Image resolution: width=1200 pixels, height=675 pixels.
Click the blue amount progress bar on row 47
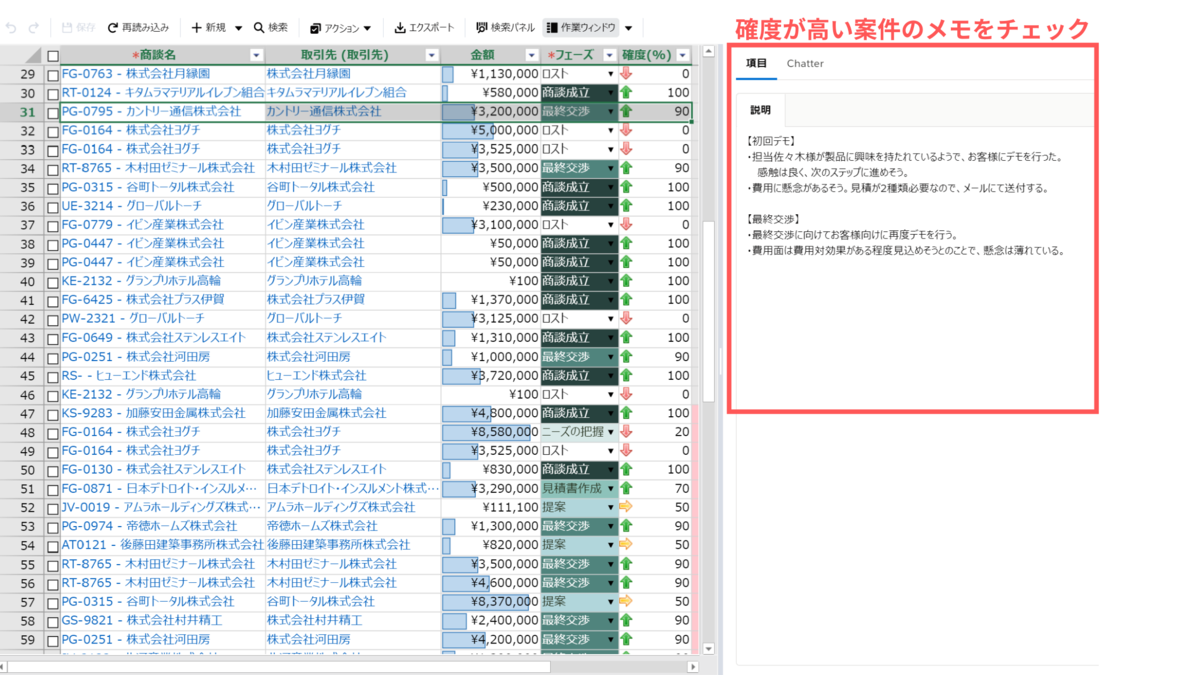coord(465,412)
